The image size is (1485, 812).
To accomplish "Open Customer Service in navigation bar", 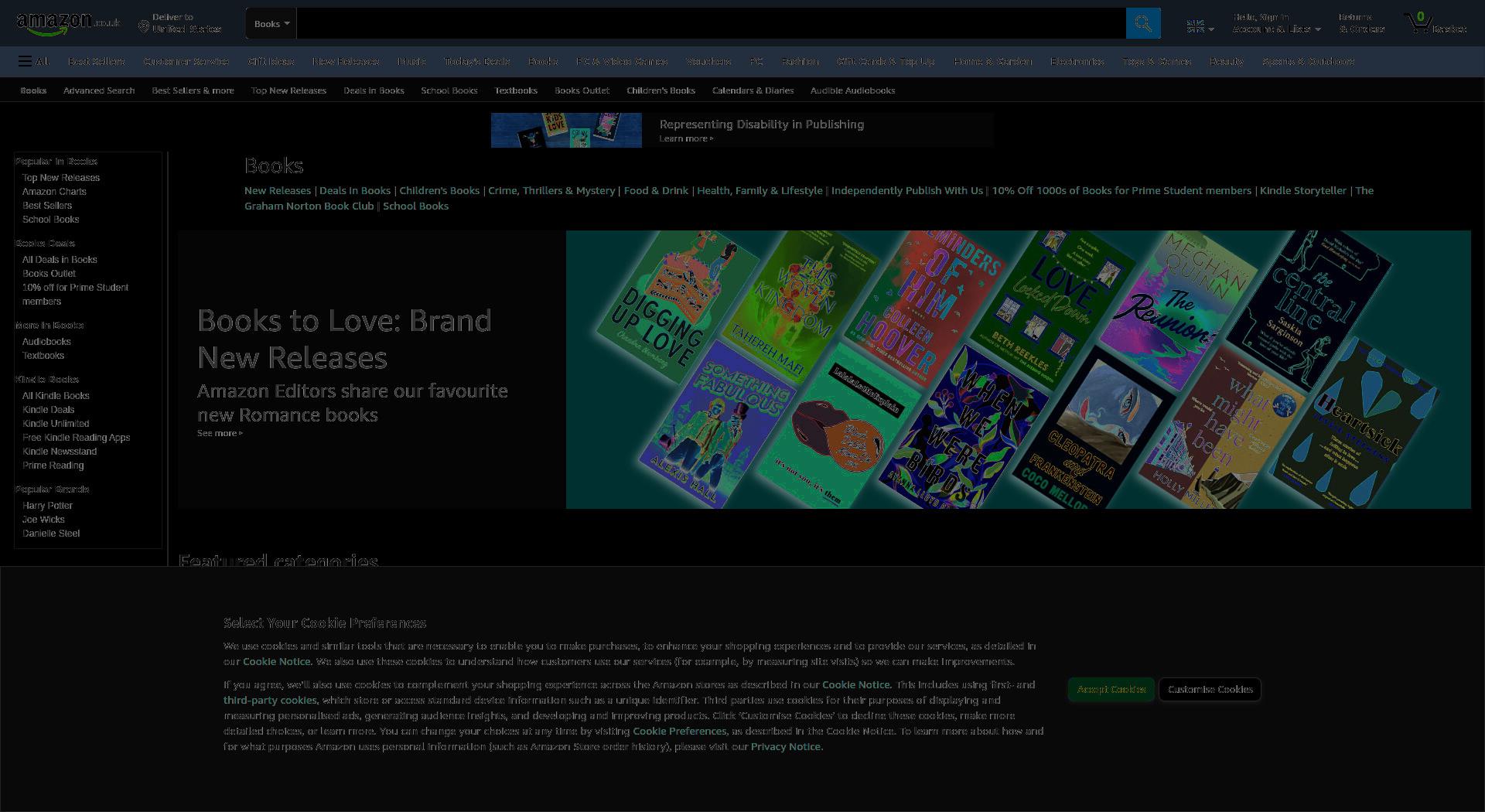I will (186, 61).
